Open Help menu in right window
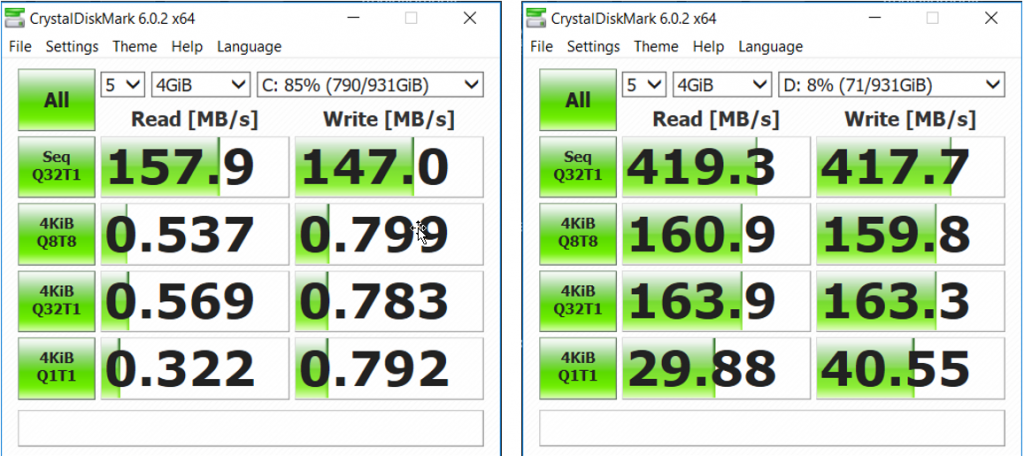 [708, 47]
